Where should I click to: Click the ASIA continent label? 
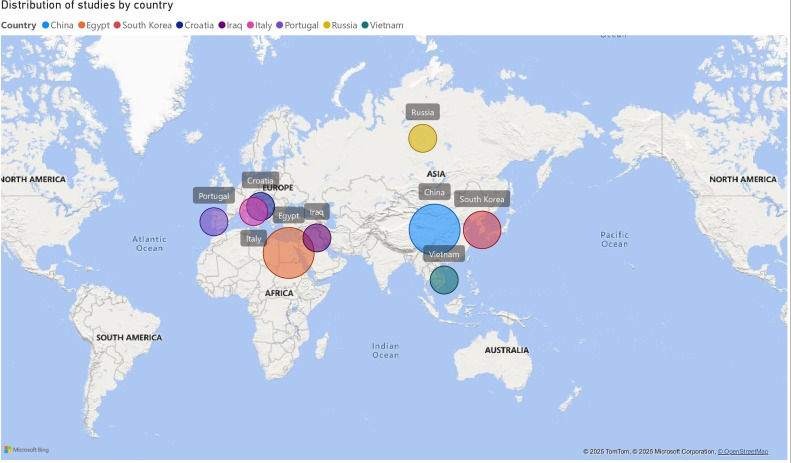click(436, 174)
